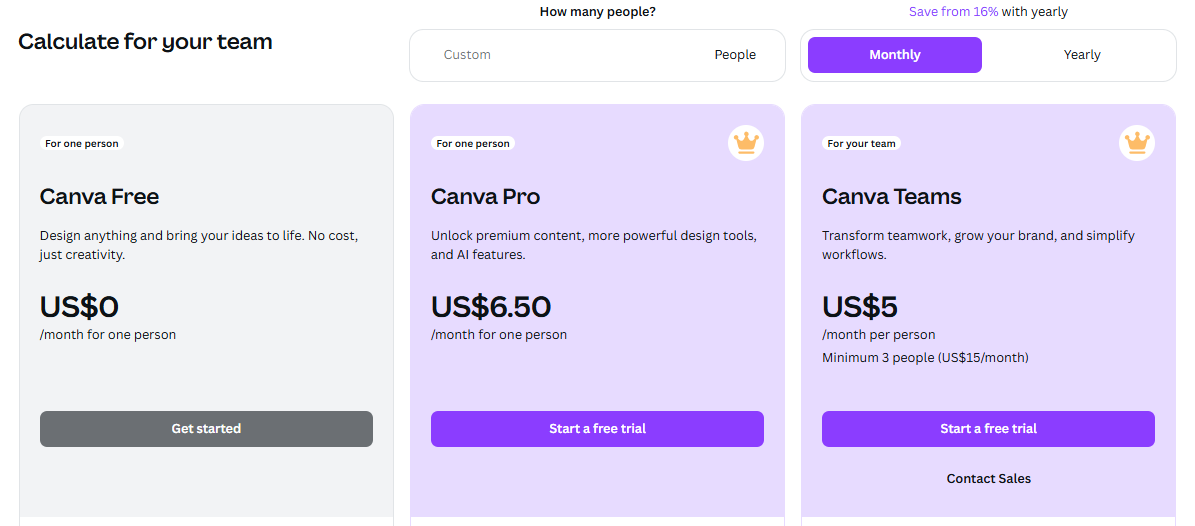Click the People label in team size box
The width and height of the screenshot is (1195, 526).
735,55
